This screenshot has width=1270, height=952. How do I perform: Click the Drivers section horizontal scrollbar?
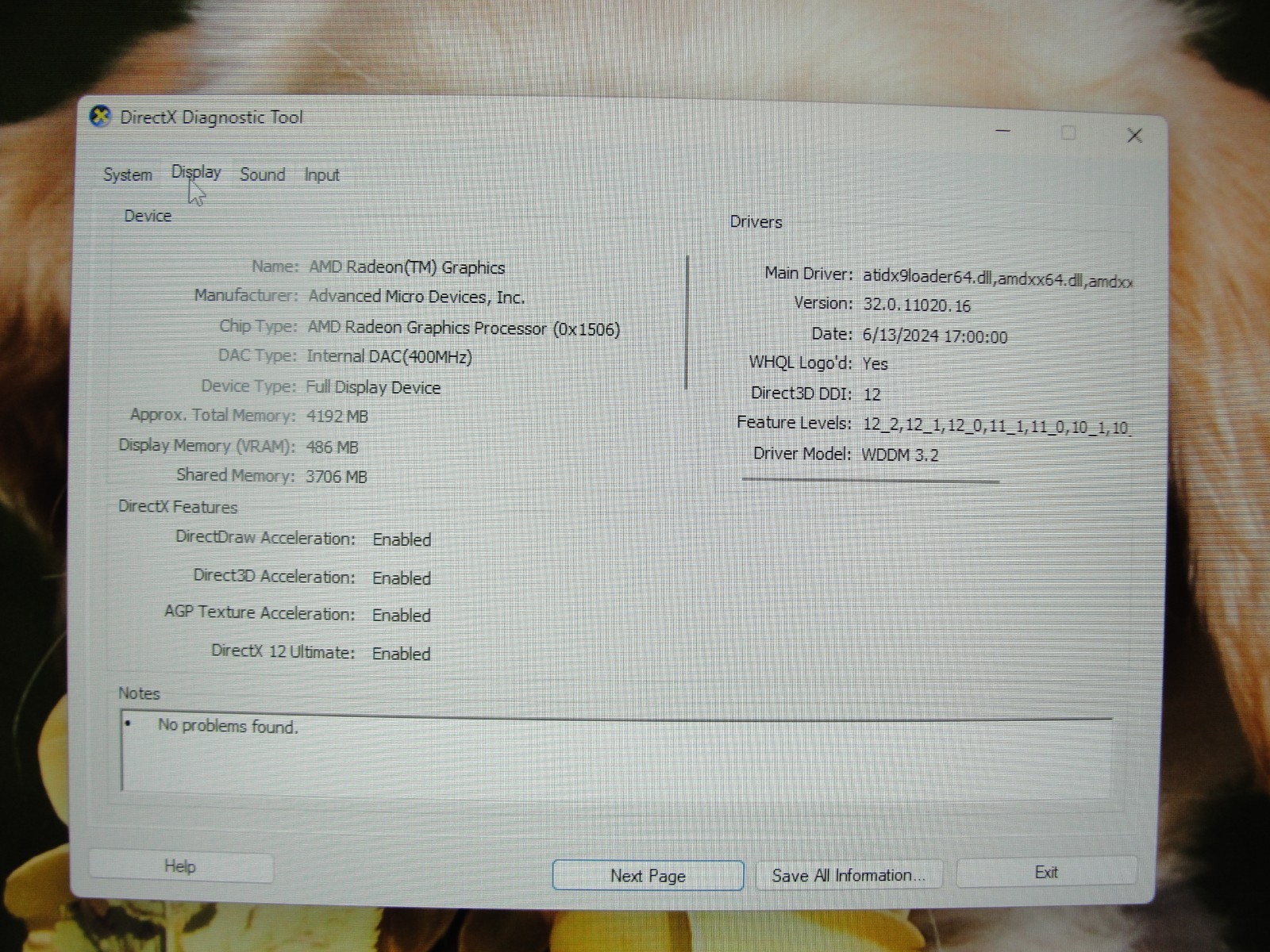[x=871, y=480]
